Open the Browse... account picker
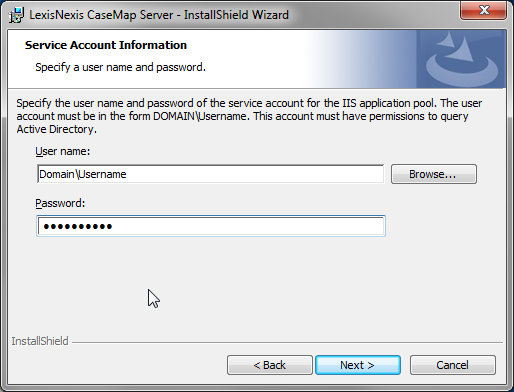This screenshot has height=392, width=514. 434,174
